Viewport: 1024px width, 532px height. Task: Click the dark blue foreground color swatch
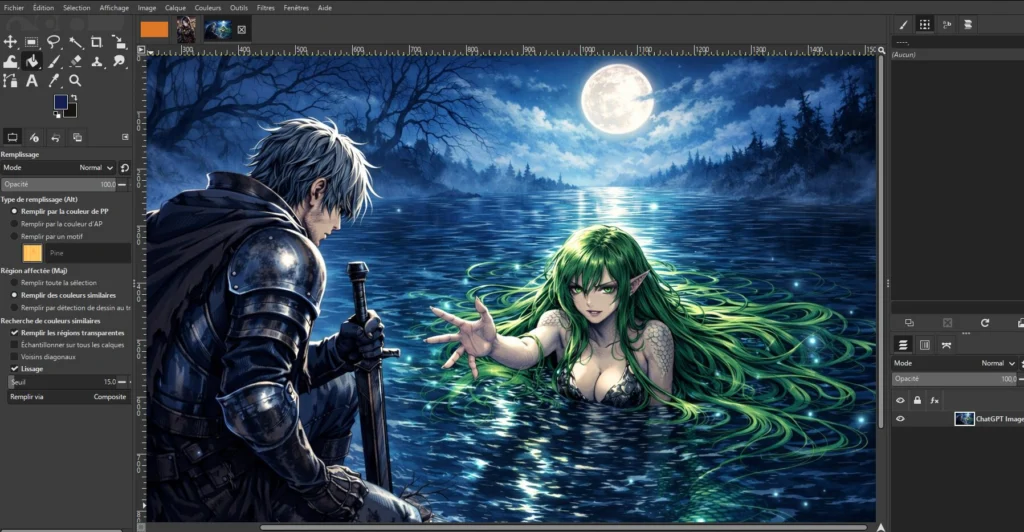60,102
